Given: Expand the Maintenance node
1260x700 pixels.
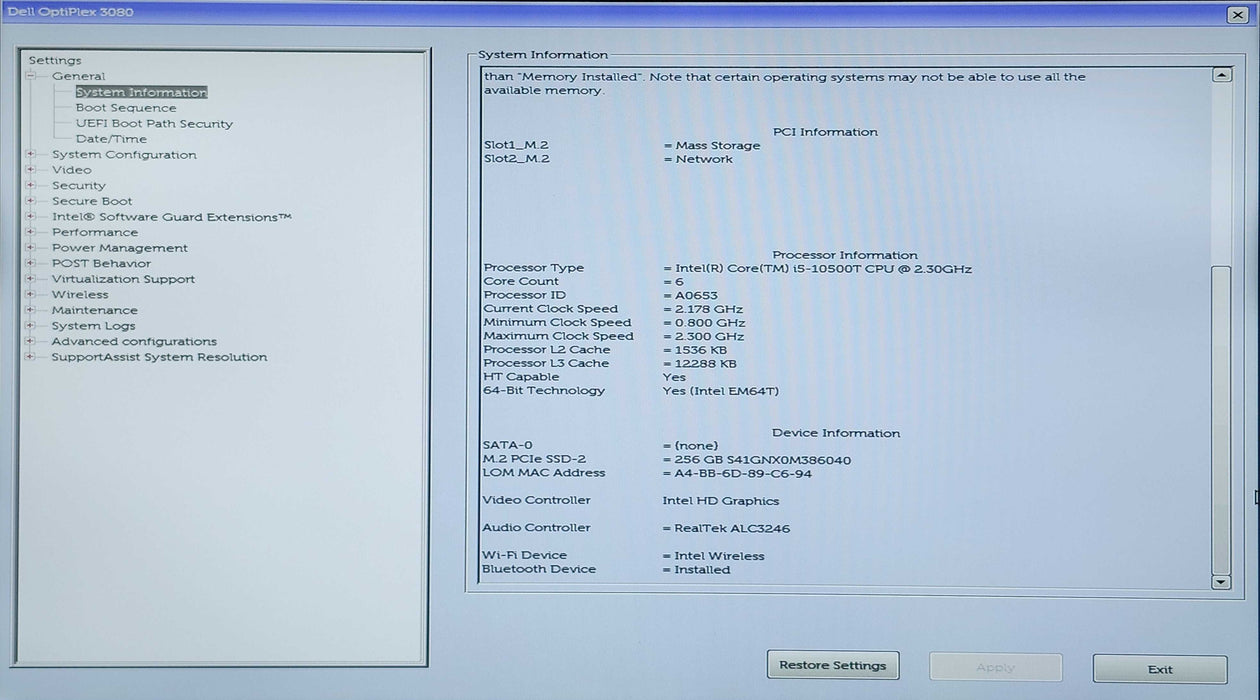Looking at the screenshot, I should click(x=31, y=310).
